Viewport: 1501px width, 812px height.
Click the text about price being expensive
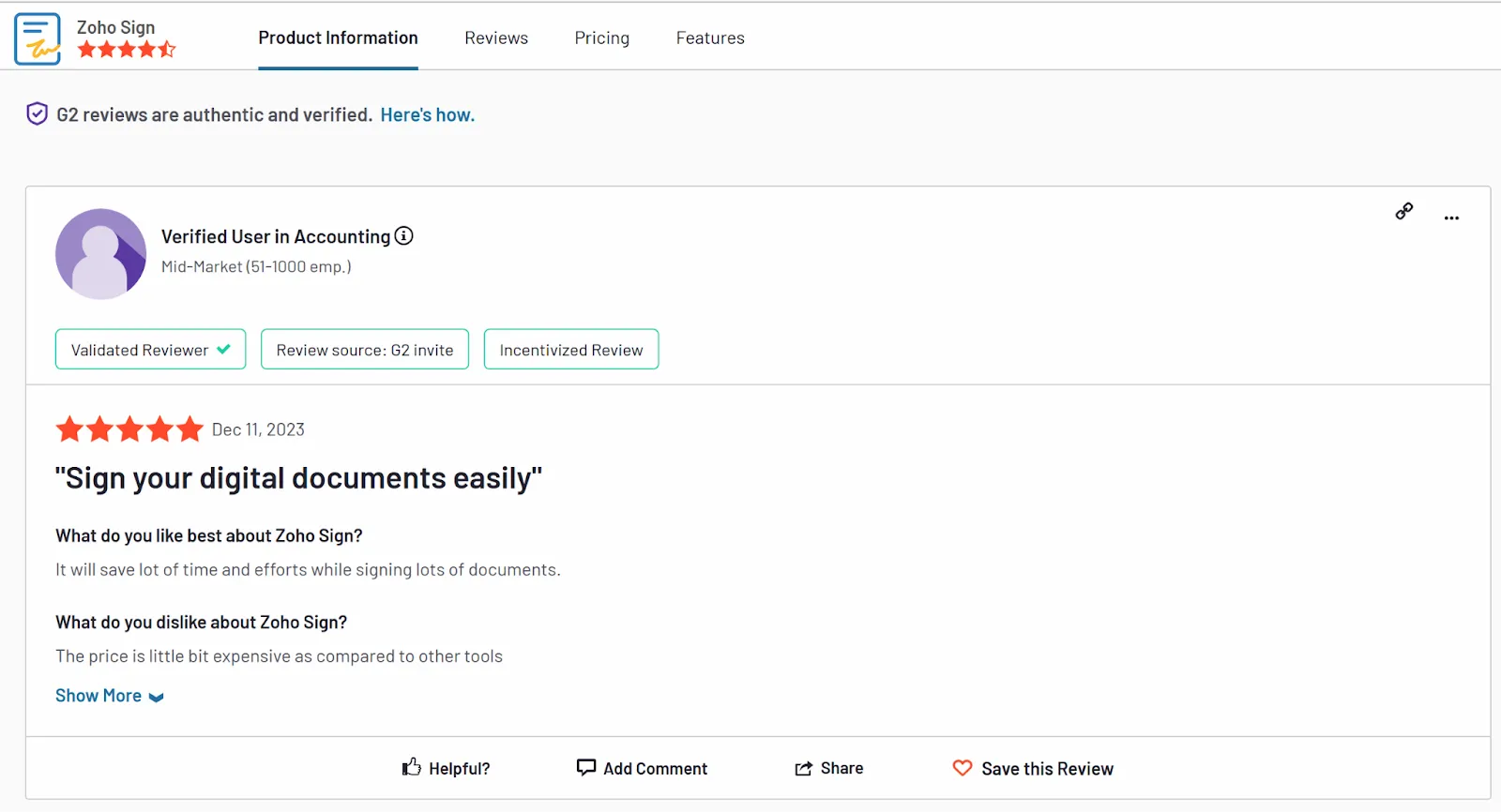point(279,656)
